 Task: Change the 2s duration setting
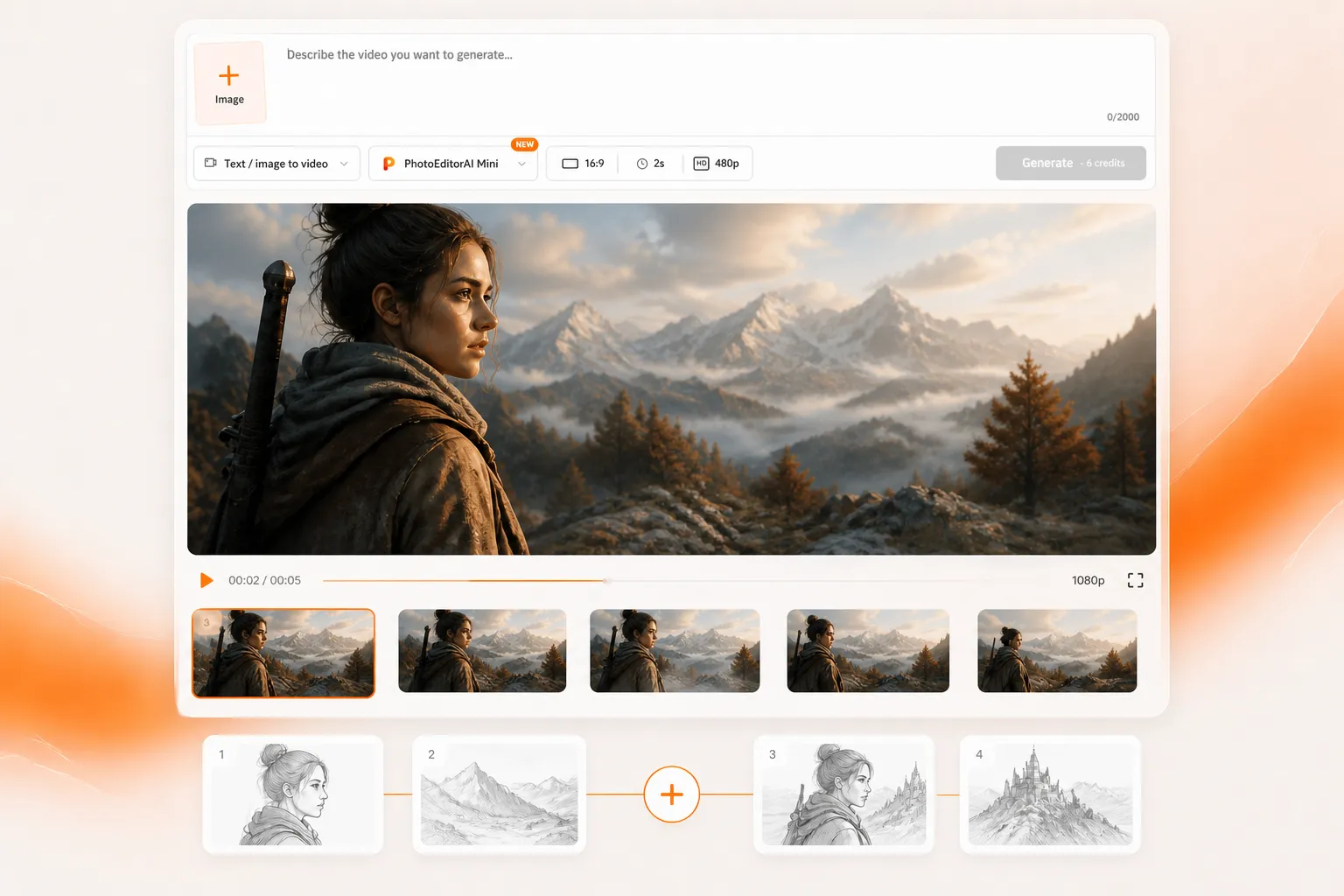[650, 164]
